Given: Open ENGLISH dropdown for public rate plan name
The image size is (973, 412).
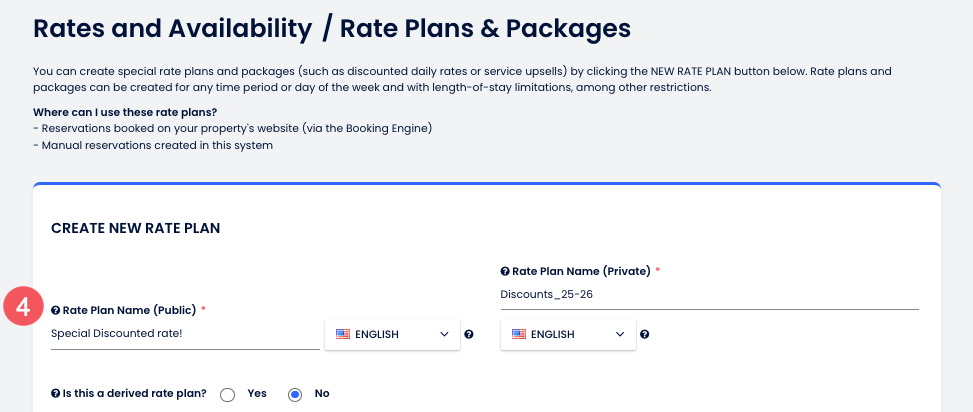Looking at the screenshot, I should point(392,334).
